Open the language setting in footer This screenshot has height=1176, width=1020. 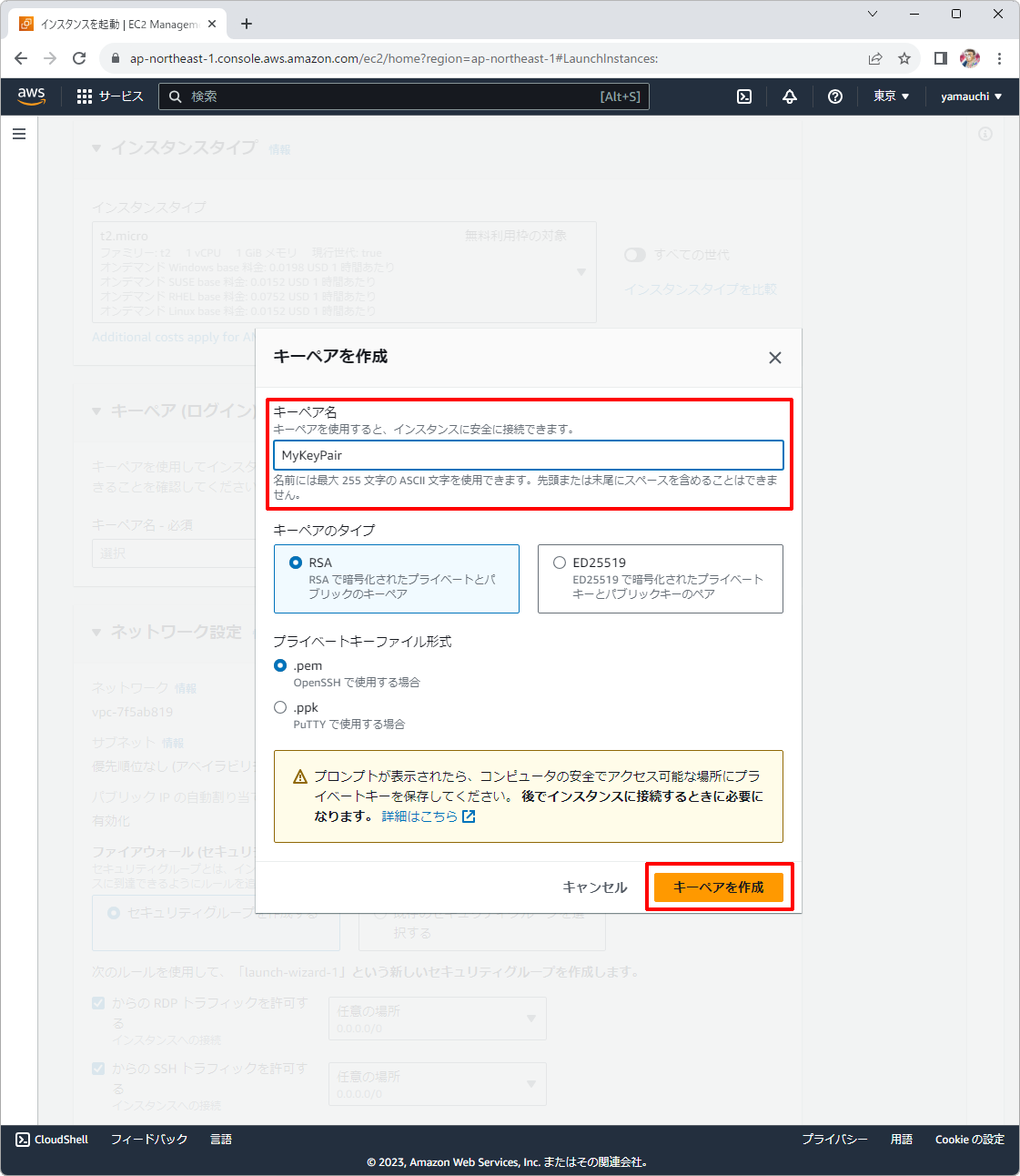221,1140
